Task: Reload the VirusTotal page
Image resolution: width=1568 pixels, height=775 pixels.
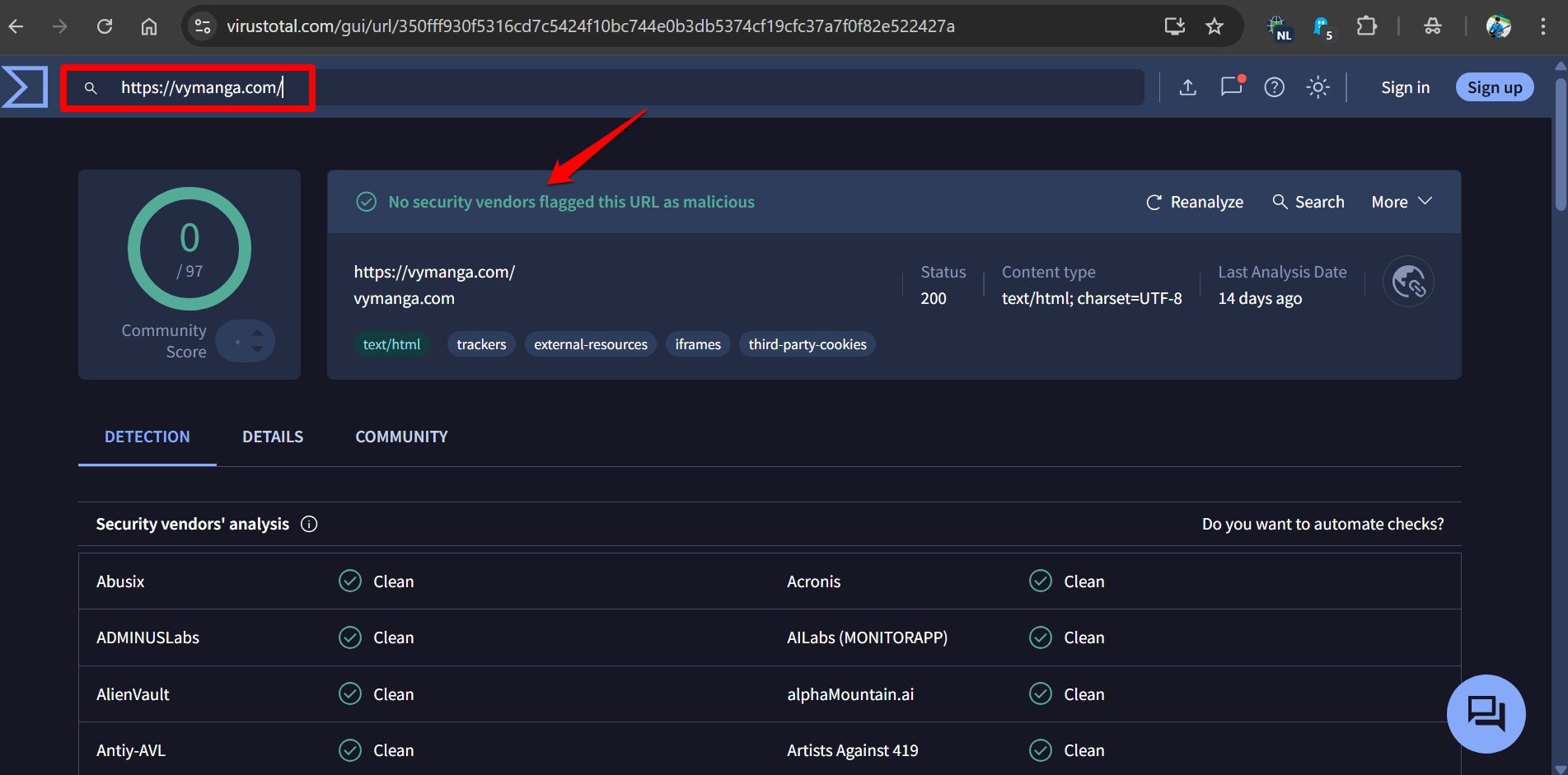Action: pos(105,26)
